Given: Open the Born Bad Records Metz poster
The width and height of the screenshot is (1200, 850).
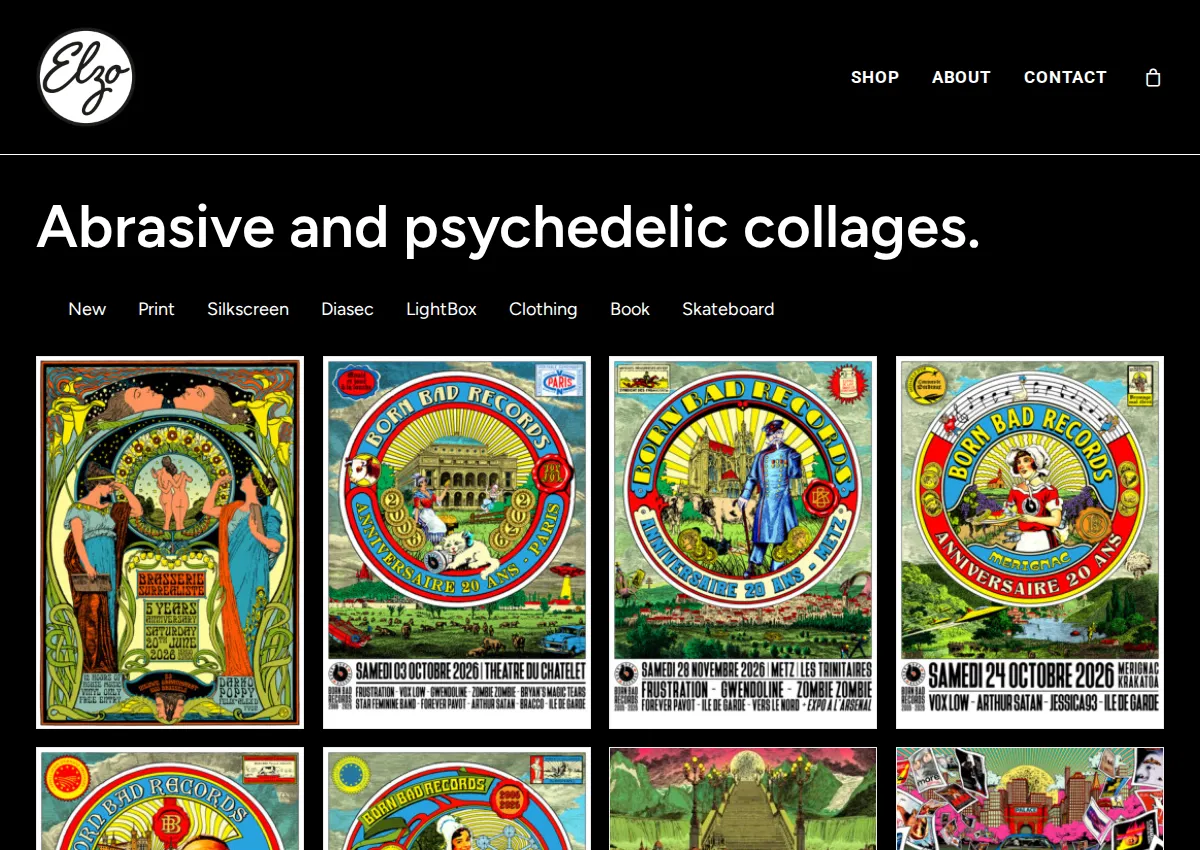Looking at the screenshot, I should [x=743, y=542].
